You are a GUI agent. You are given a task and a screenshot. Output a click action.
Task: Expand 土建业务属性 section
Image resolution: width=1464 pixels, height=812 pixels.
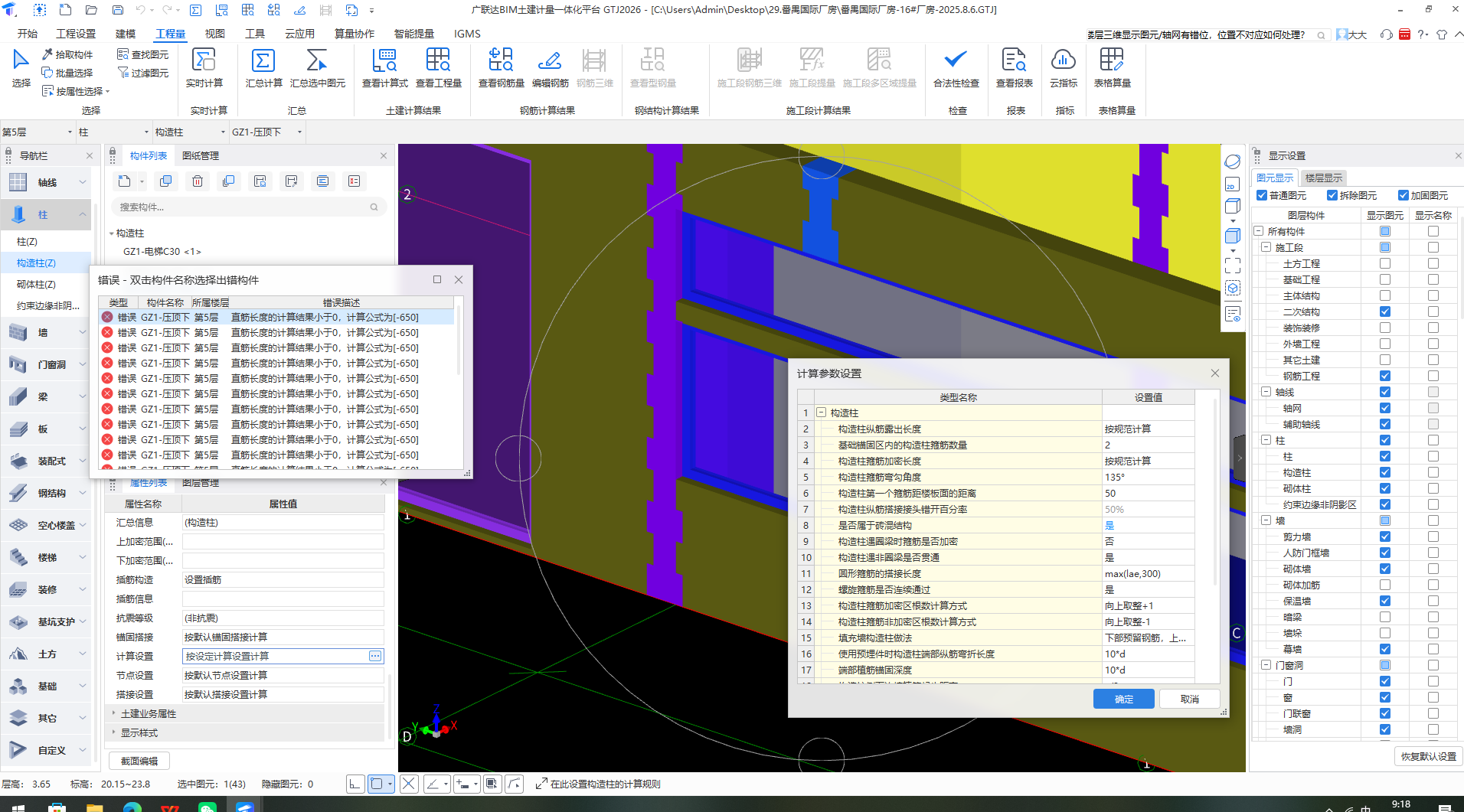click(114, 713)
